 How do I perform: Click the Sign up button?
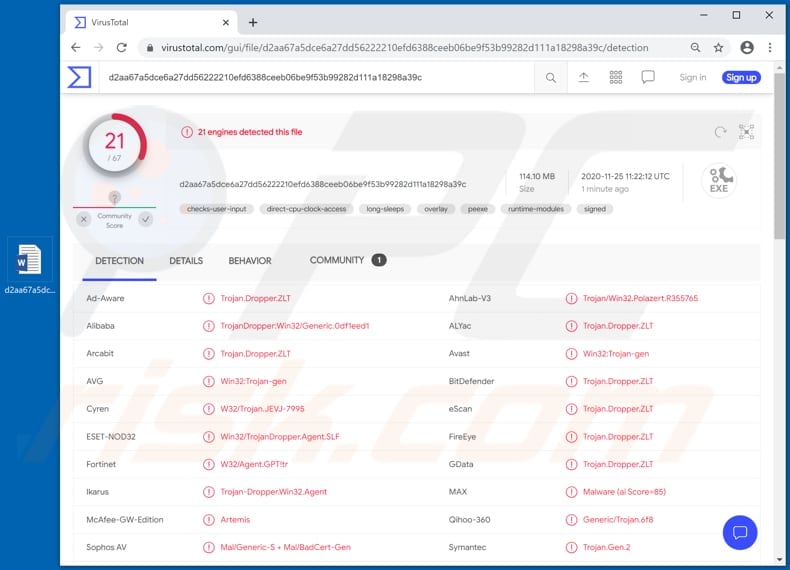click(x=741, y=77)
